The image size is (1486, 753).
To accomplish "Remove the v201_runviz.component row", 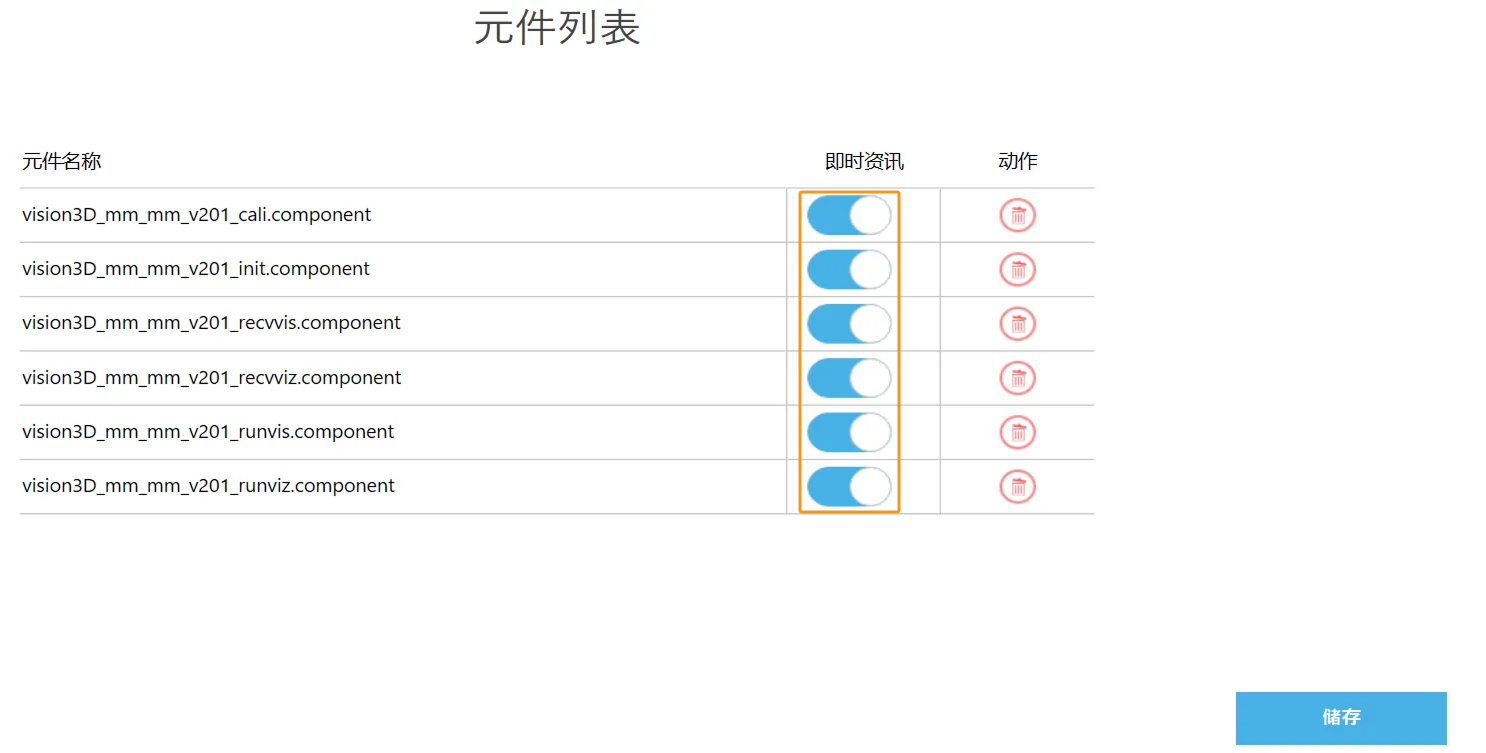I will 1018,487.
